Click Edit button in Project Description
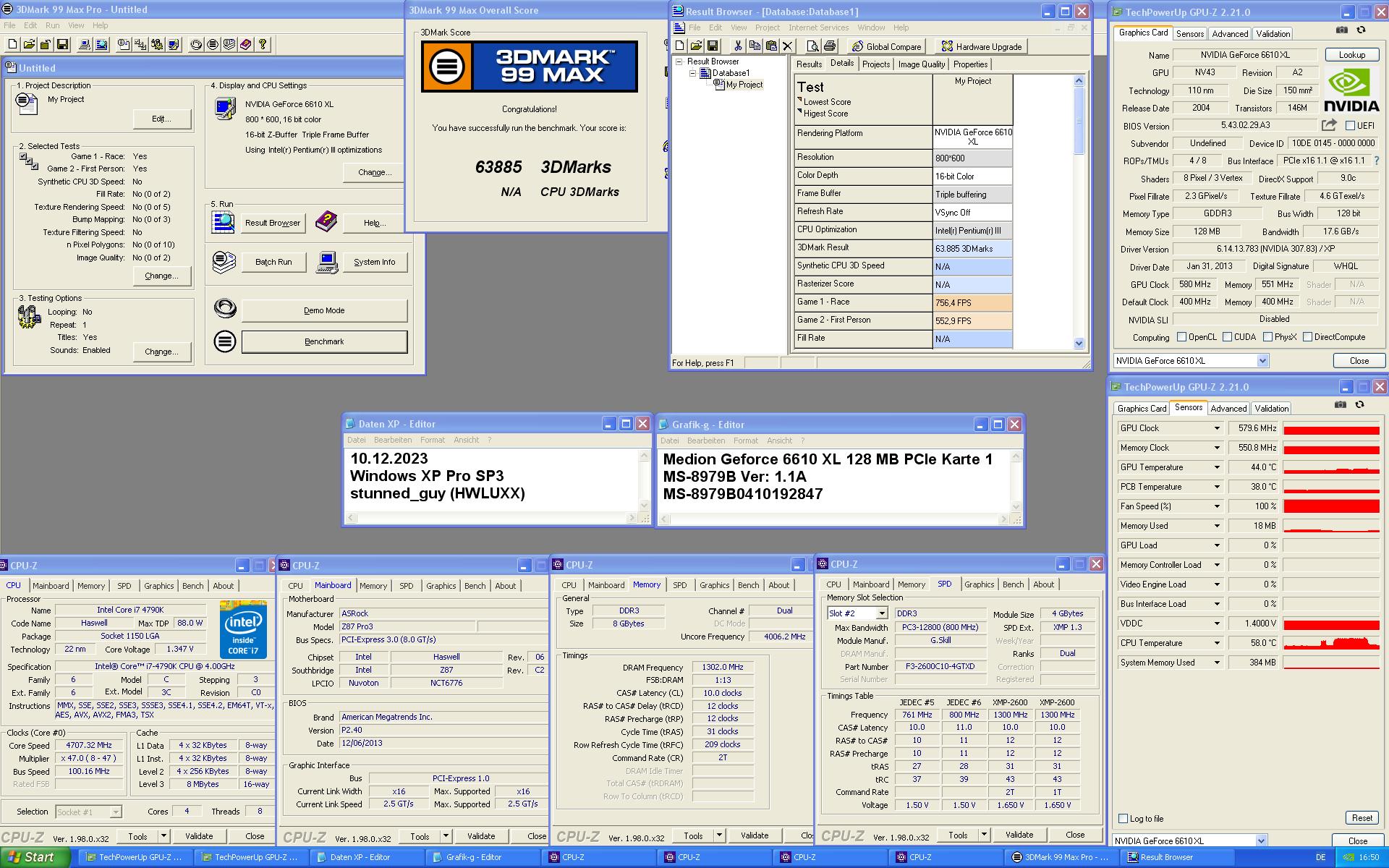 coord(161,119)
